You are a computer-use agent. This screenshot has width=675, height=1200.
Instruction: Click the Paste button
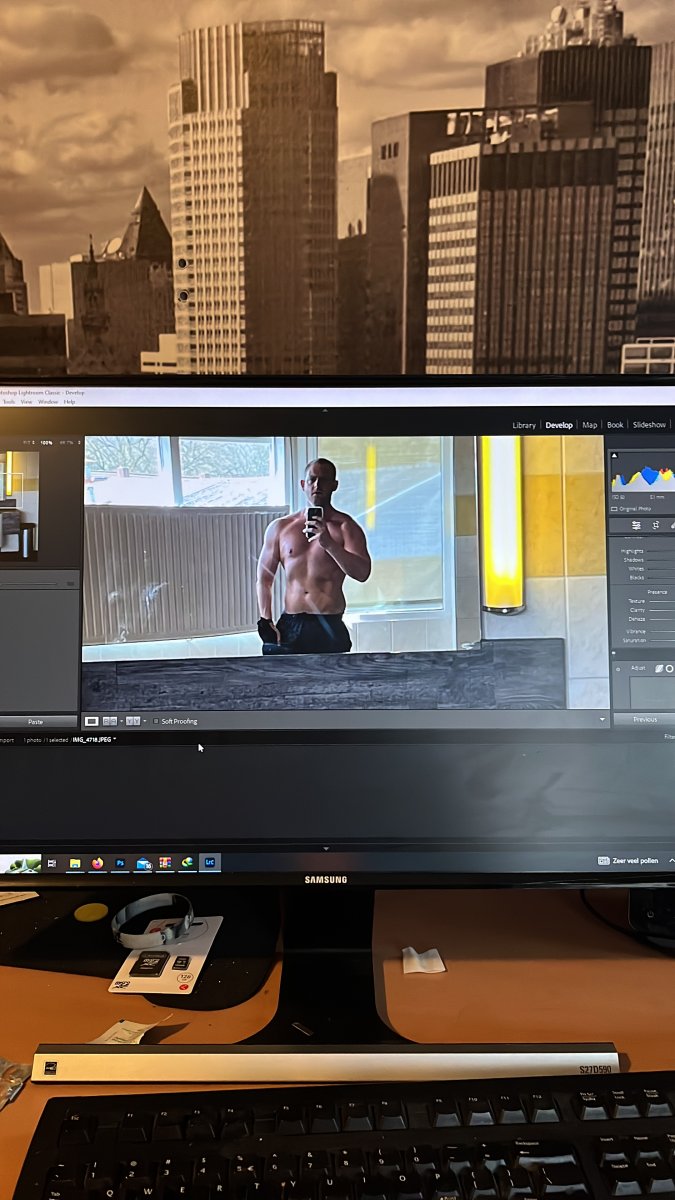pyautogui.click(x=37, y=721)
